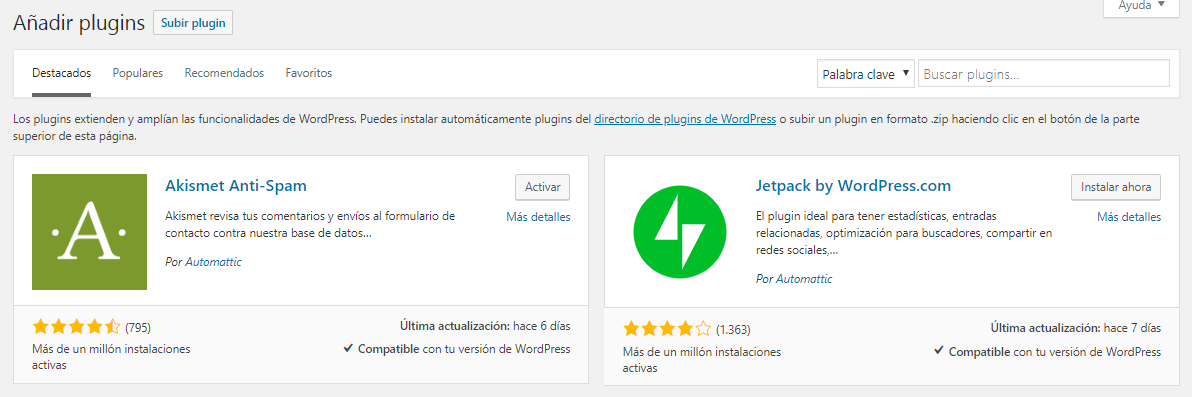Click the Jetpack description paragraph
1192x397 pixels.
[905, 233]
